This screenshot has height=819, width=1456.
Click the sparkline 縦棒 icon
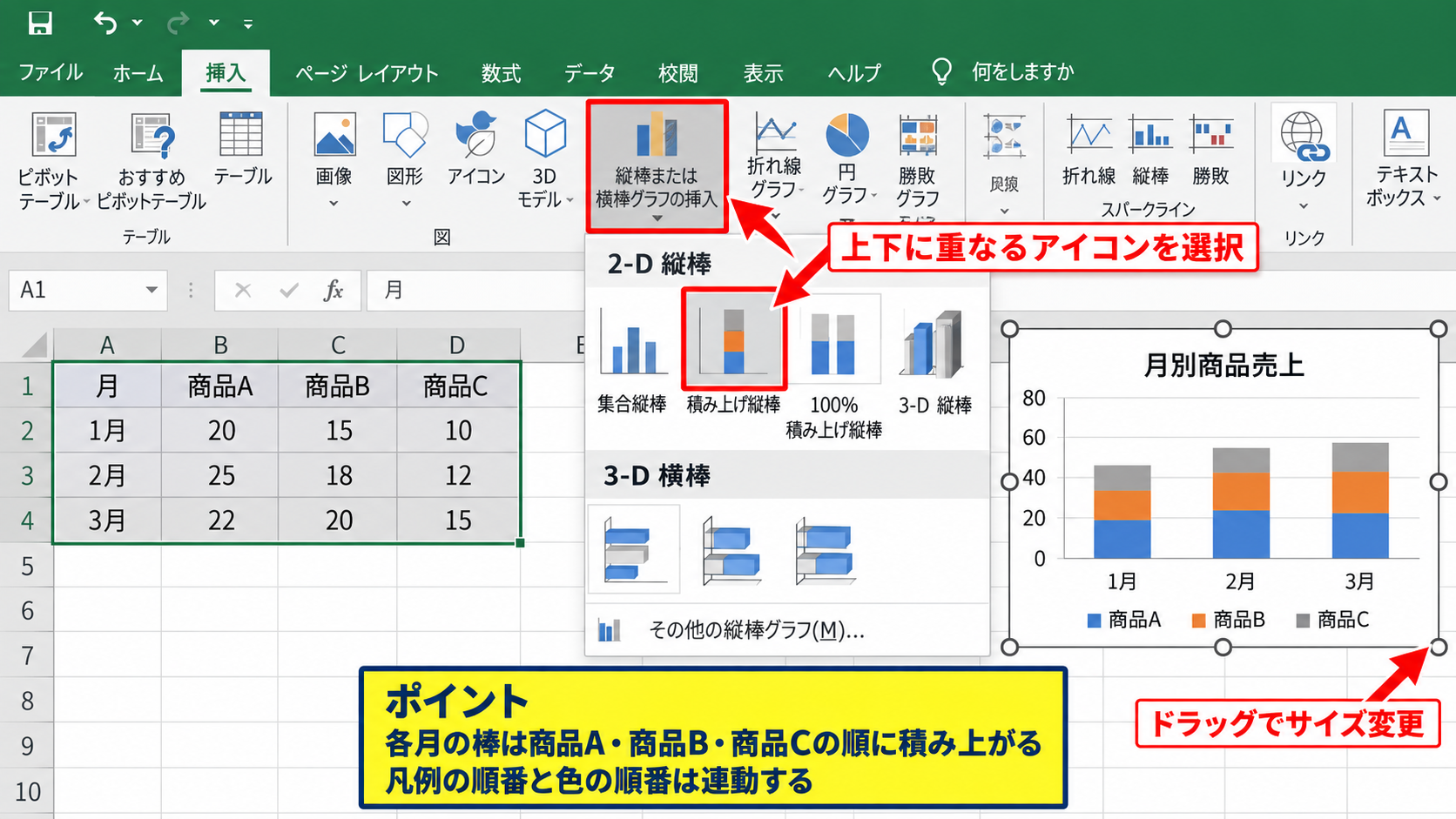coord(1150,135)
